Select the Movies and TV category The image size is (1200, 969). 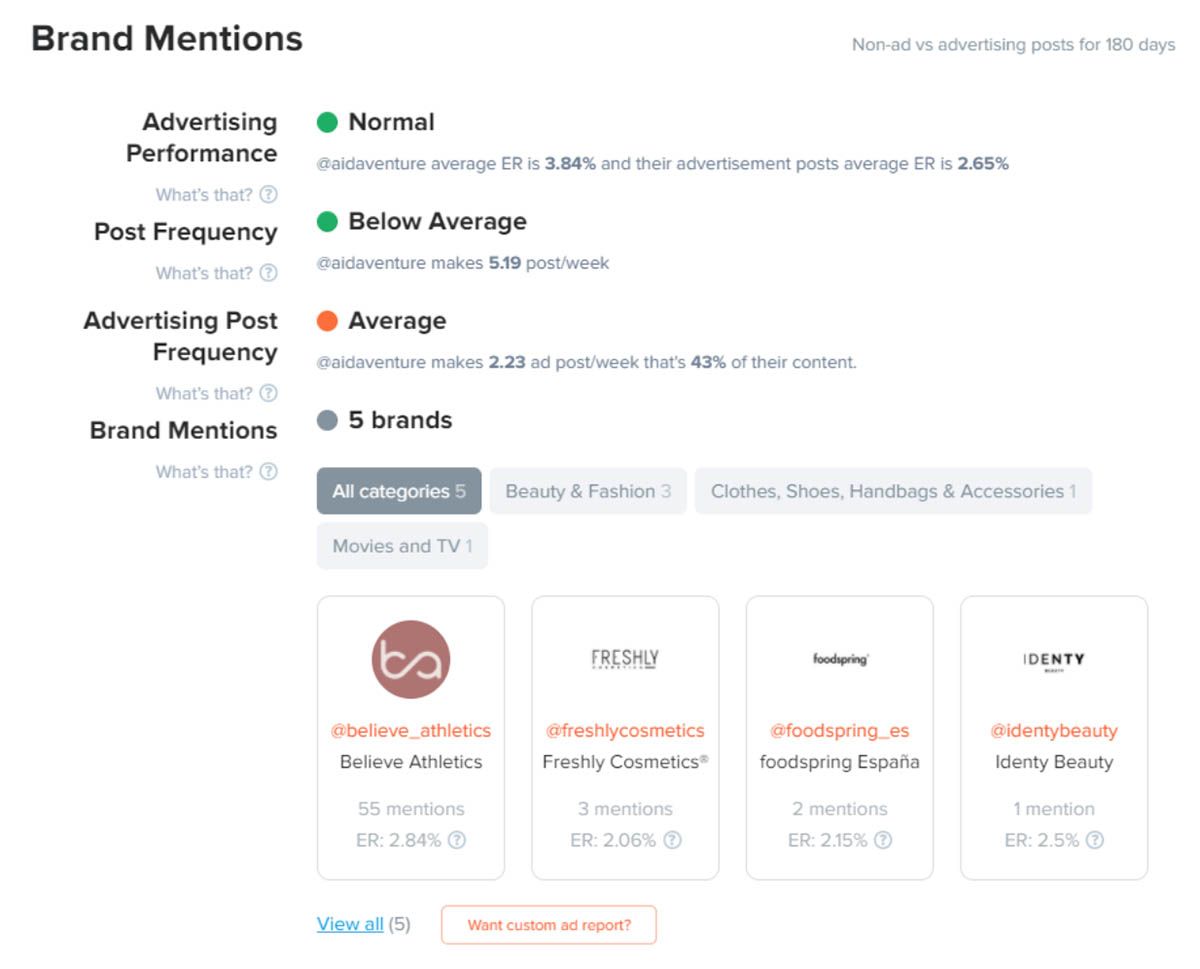click(x=401, y=545)
